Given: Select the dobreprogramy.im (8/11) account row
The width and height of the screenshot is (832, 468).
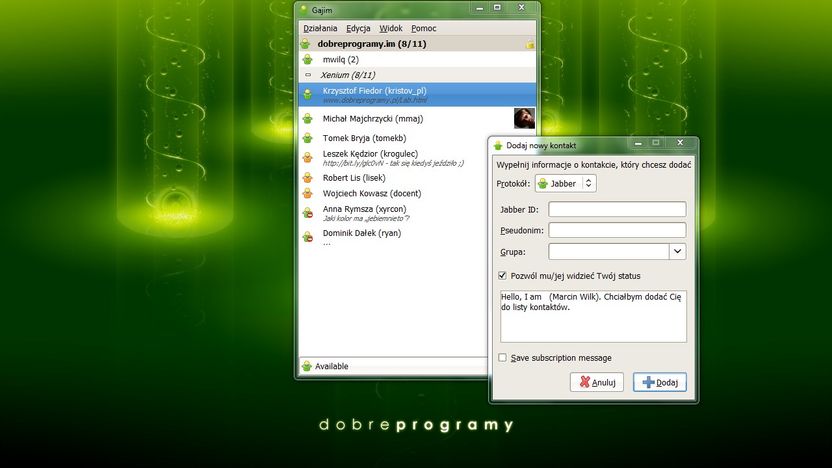Looking at the screenshot, I should (417, 44).
